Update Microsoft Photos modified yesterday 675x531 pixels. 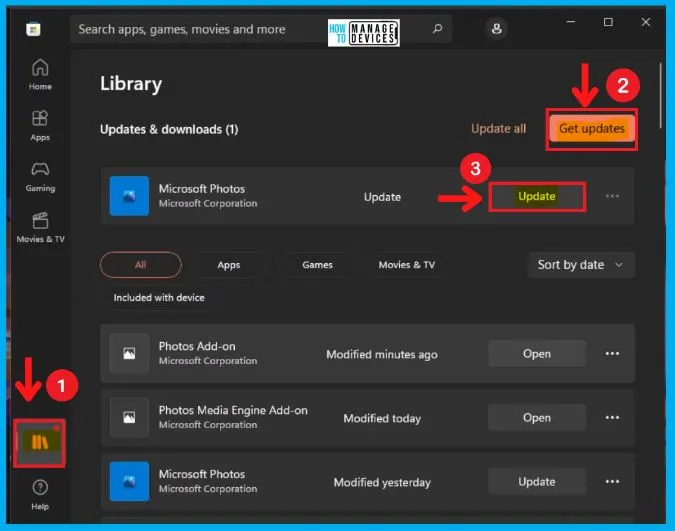(x=537, y=481)
